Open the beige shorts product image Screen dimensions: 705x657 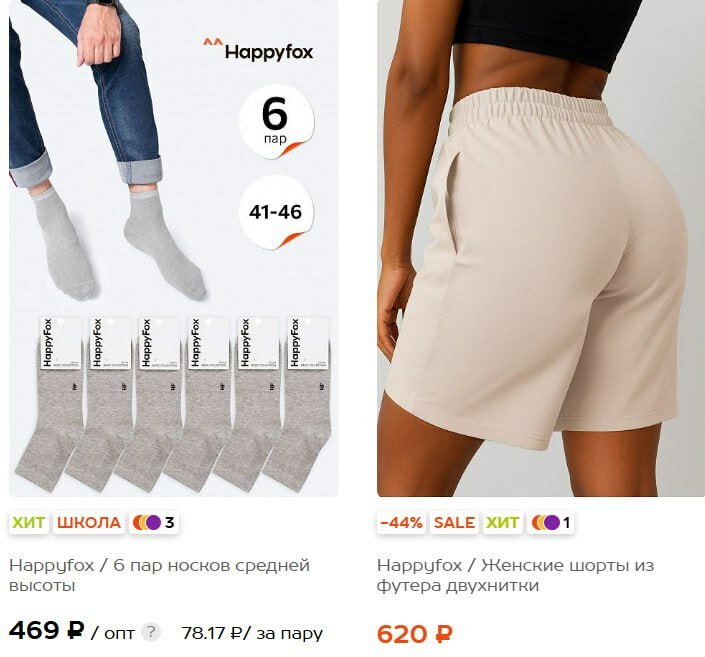(541, 249)
